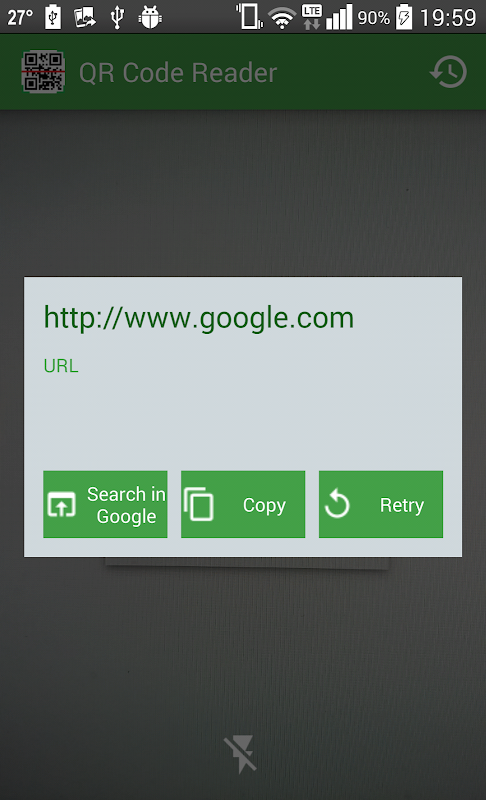This screenshot has width=486, height=800.
Task: Tap the Android debug bug icon
Action: tap(150, 17)
